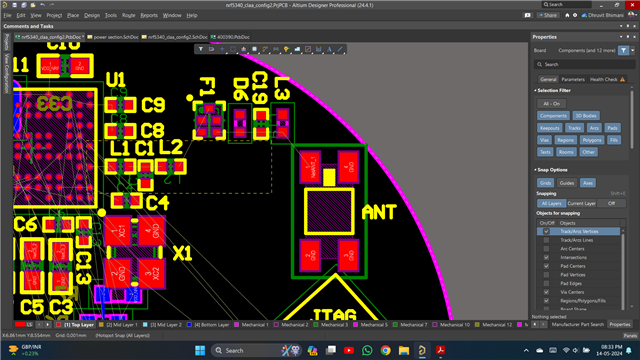Click the blue filter icon in Properties
The image size is (640, 360).
pyautogui.click(x=623, y=51)
